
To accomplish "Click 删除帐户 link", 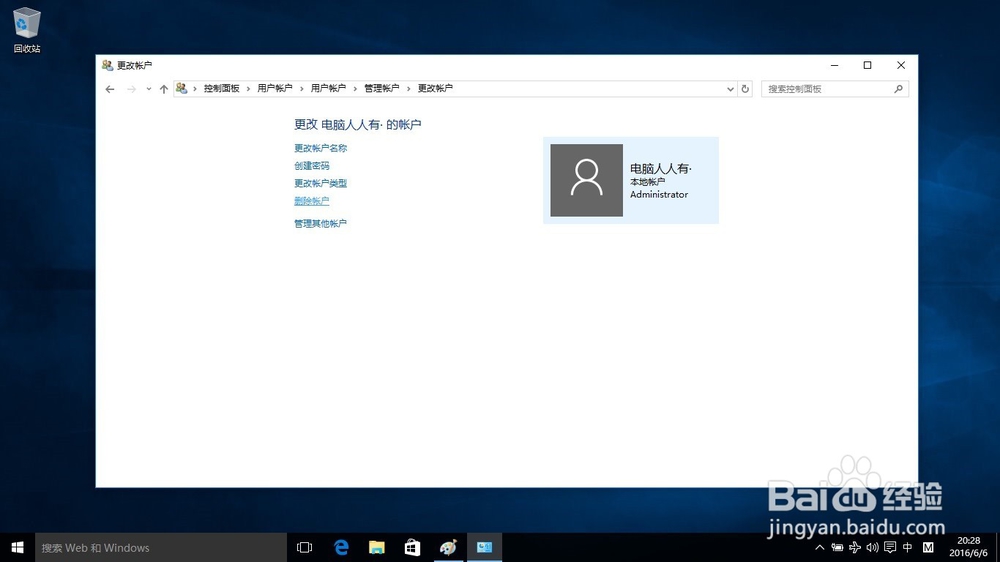I will click(312, 201).
